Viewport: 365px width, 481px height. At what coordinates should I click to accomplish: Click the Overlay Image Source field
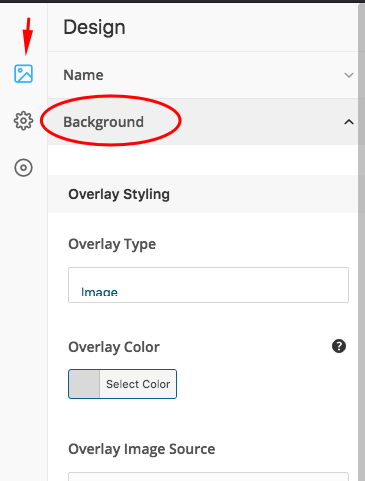click(x=208, y=477)
